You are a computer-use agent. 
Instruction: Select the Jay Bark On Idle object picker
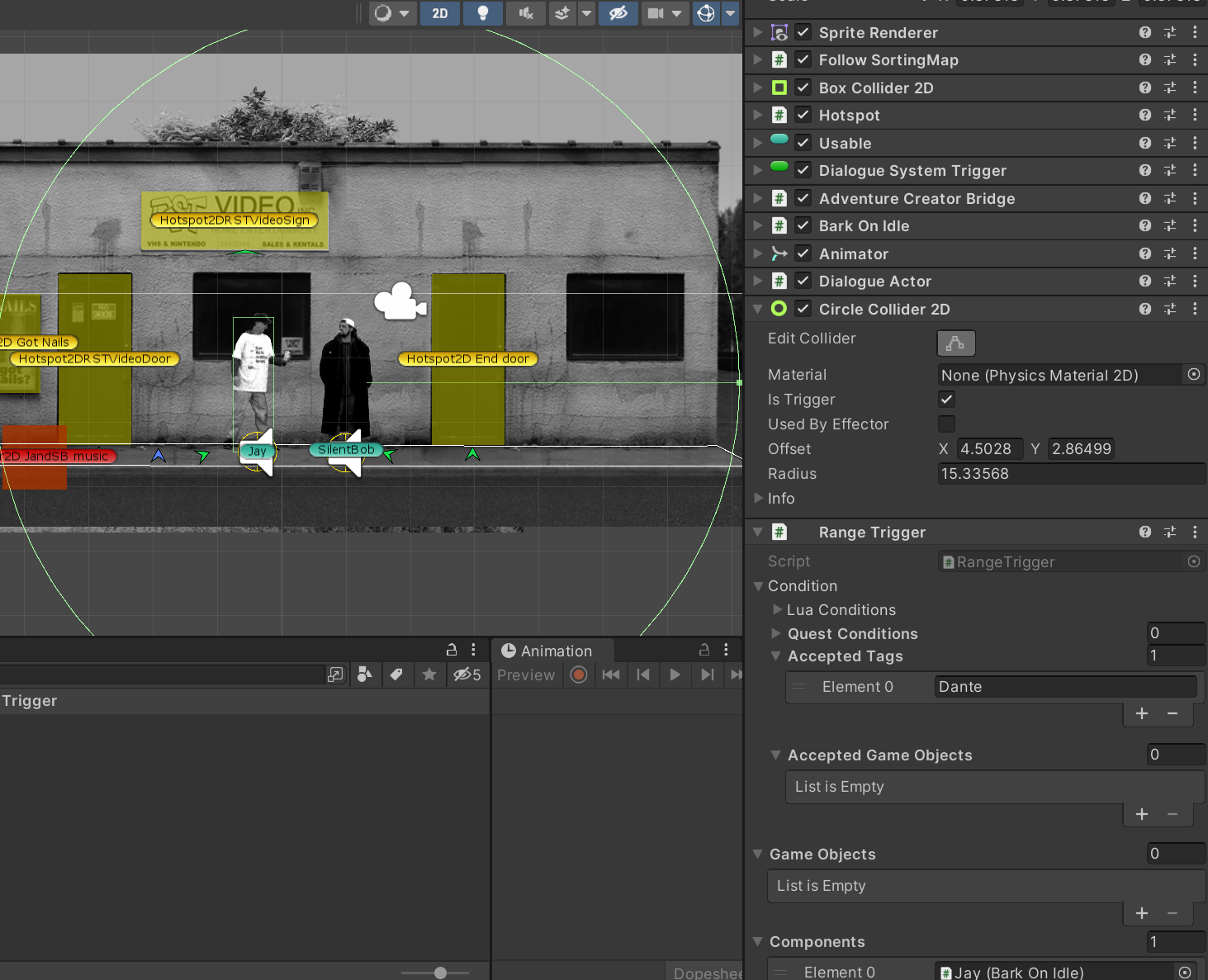coord(1185,973)
